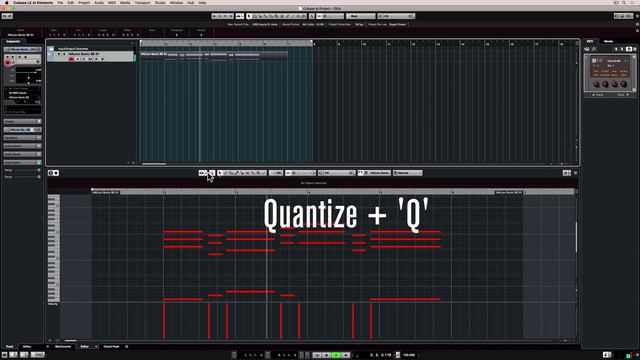The width and height of the screenshot is (640, 360).
Task: Open the Chord Pads tab
Action: point(111,347)
